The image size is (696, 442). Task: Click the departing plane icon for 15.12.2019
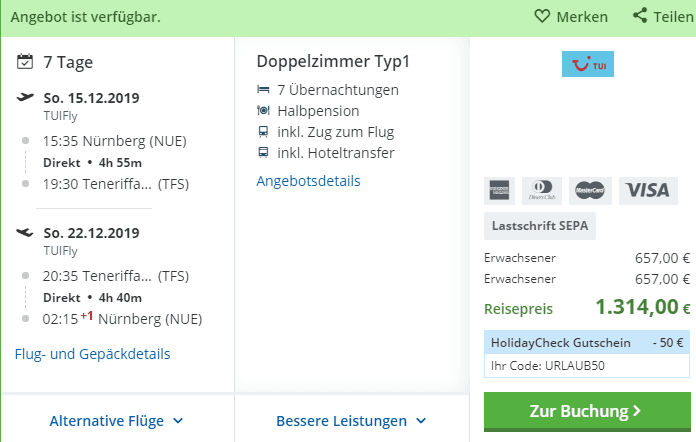[25, 97]
